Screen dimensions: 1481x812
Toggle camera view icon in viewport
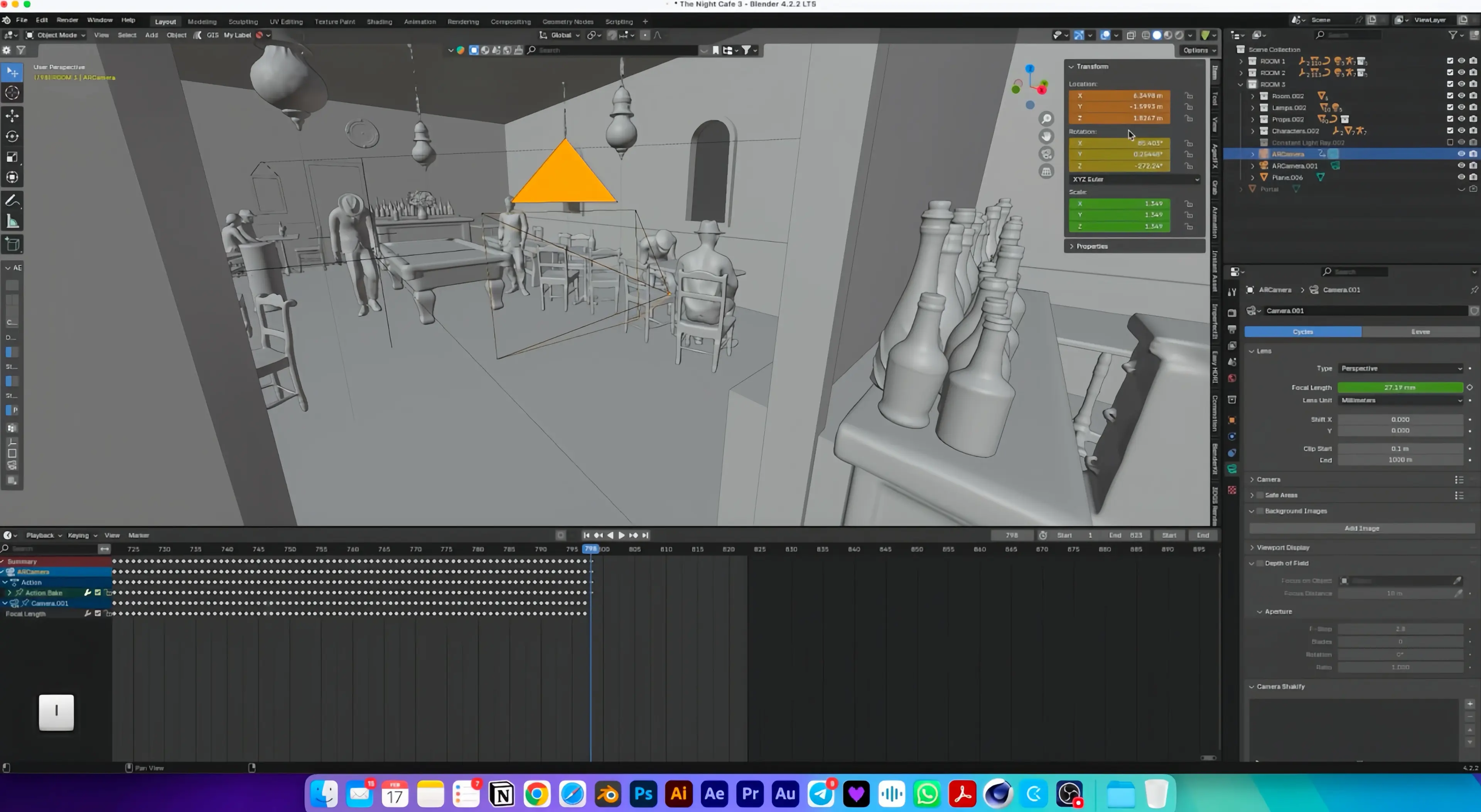pos(1046,154)
